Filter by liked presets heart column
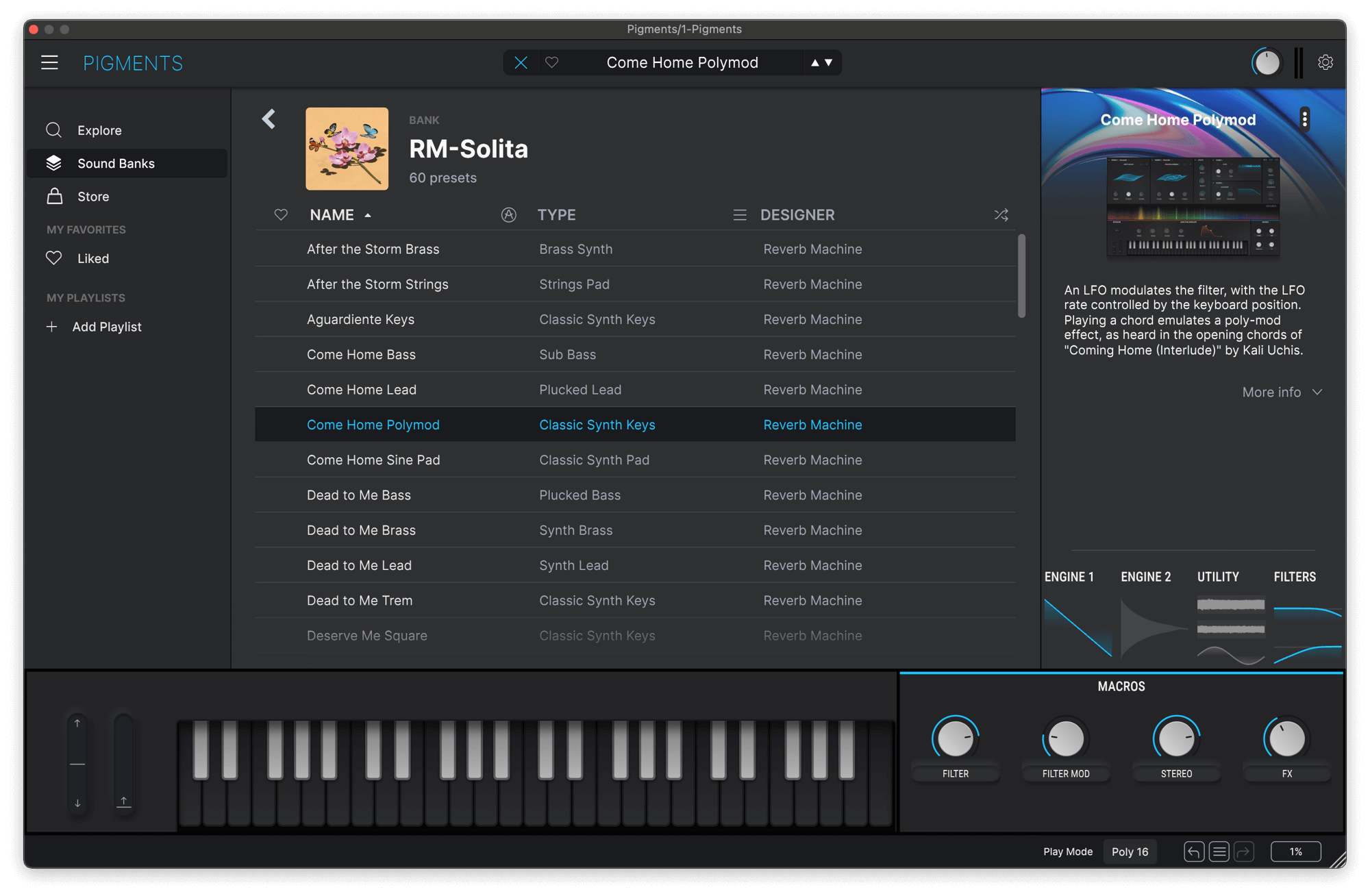This screenshot has height=896, width=1370. 281,215
